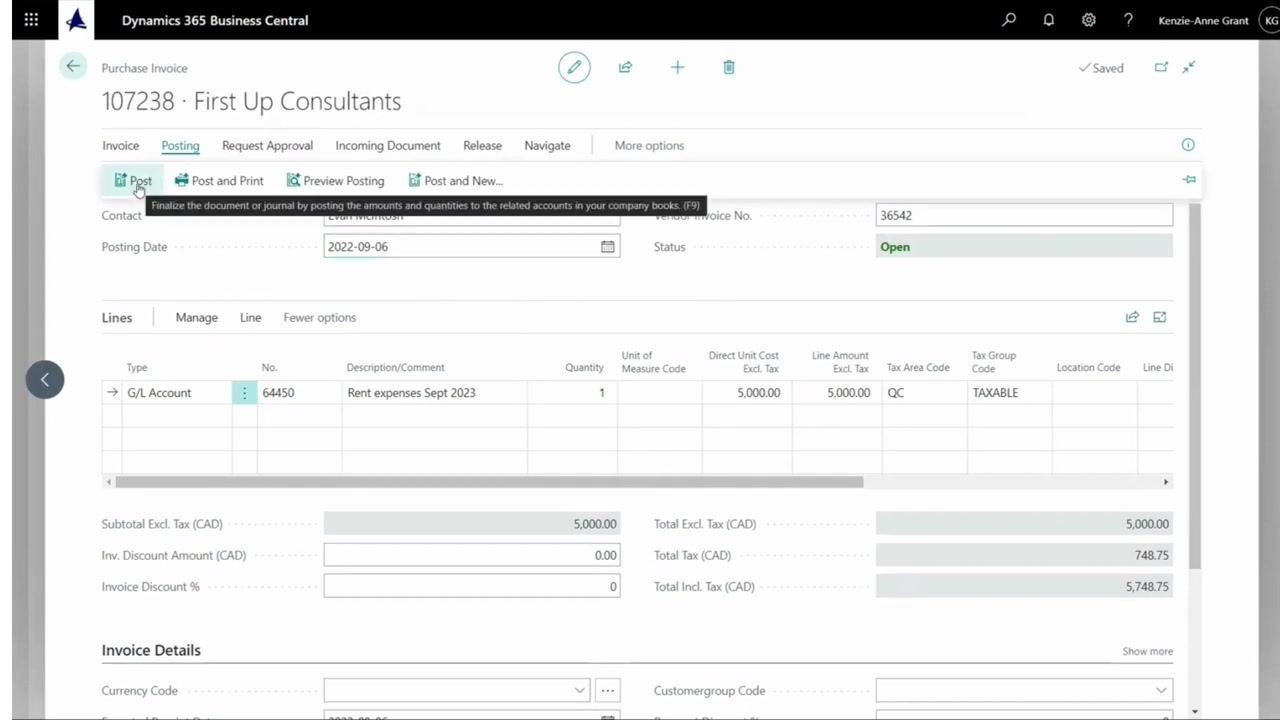The image size is (1280, 720).
Task: Open the Navigate menu
Action: tap(547, 145)
